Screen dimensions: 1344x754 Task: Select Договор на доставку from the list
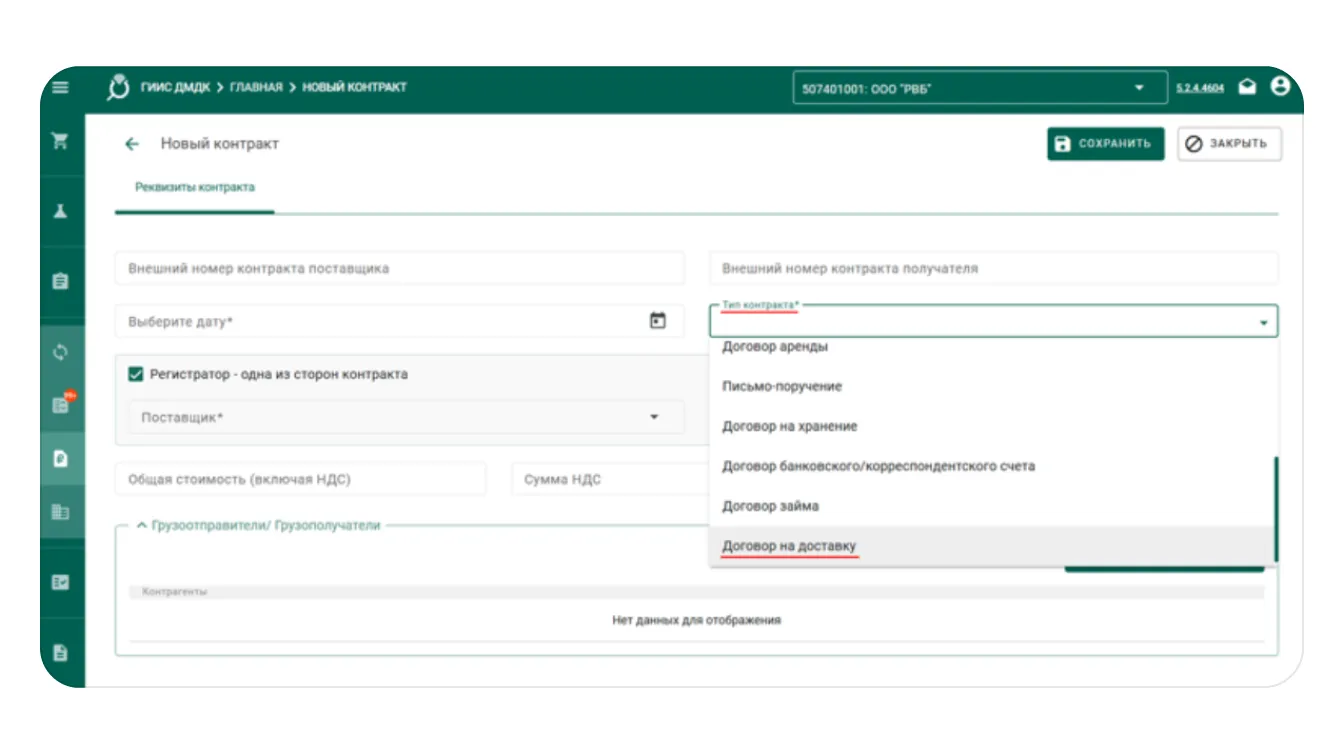point(789,546)
